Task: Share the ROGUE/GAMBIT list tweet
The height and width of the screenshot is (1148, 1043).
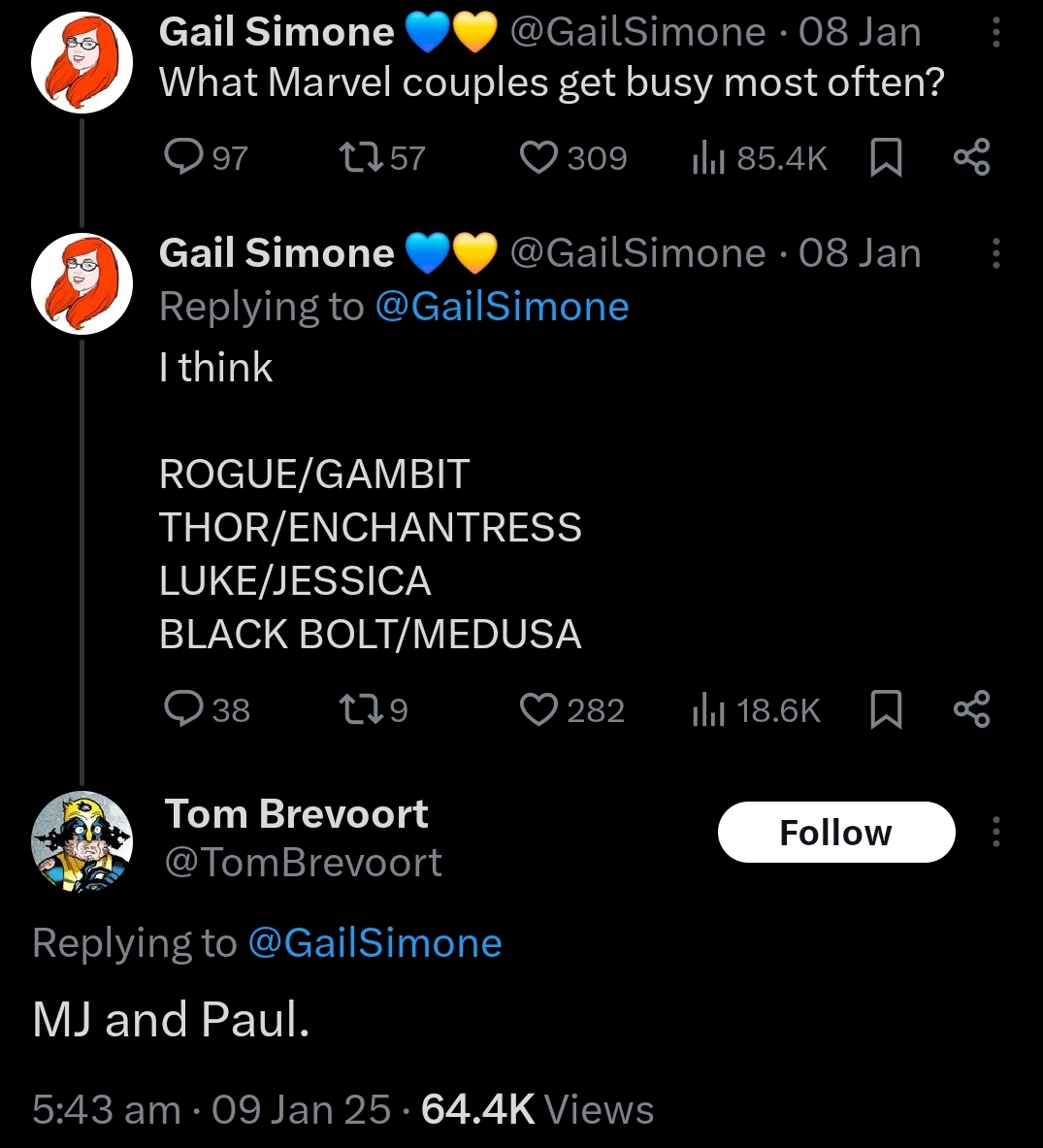Action: [x=971, y=709]
